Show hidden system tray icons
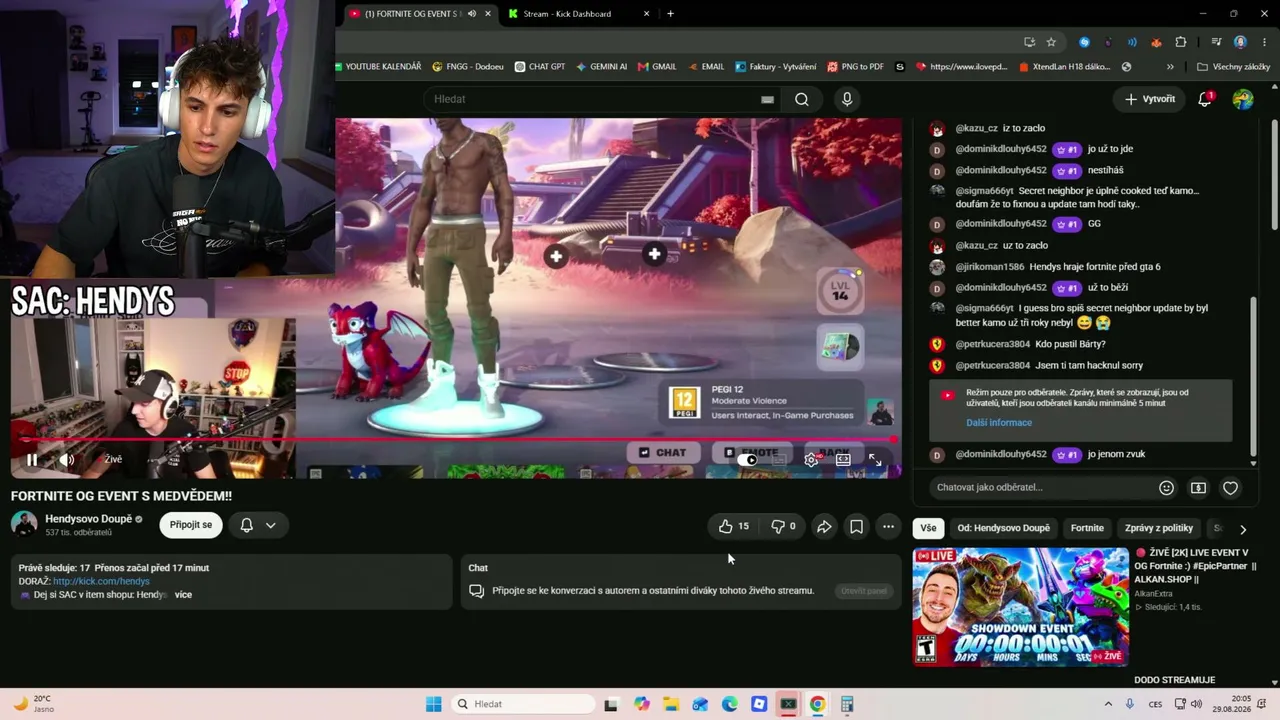Image resolution: width=1280 pixels, height=720 pixels. tap(1107, 704)
